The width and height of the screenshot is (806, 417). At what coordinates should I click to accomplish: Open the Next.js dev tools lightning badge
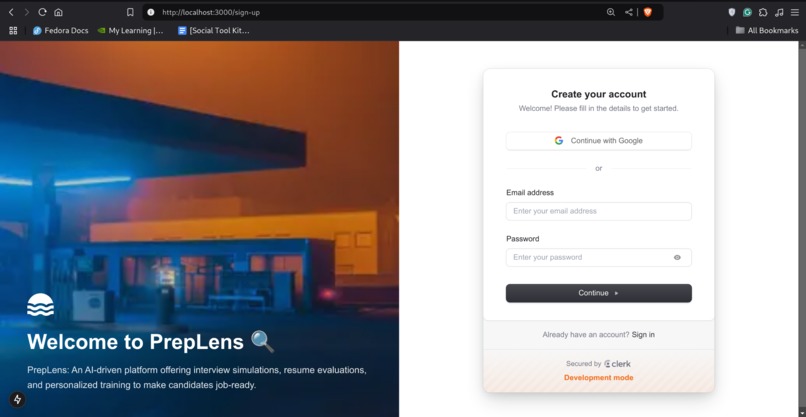(17, 399)
